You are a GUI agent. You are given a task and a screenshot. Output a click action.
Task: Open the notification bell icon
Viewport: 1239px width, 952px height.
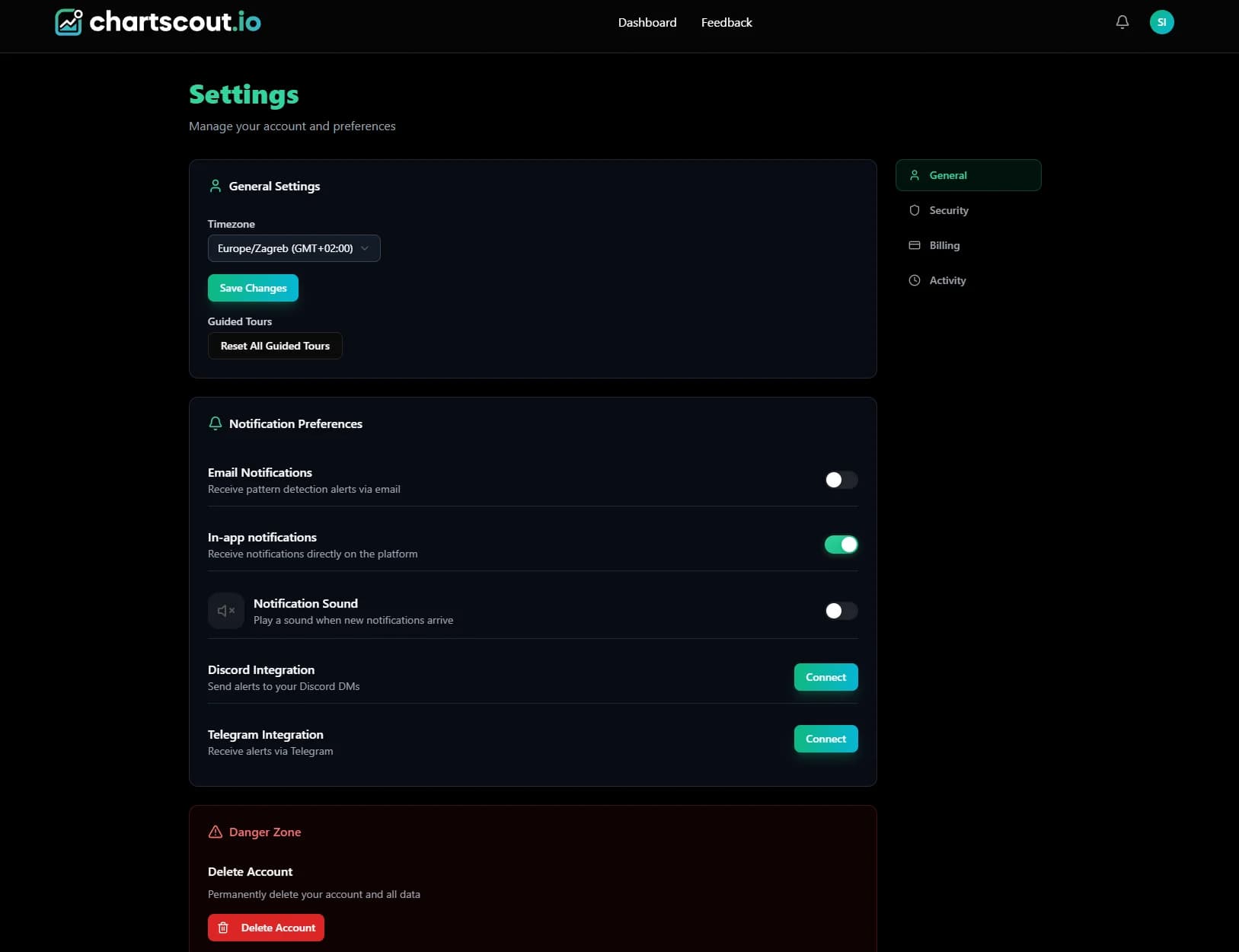coord(1121,22)
